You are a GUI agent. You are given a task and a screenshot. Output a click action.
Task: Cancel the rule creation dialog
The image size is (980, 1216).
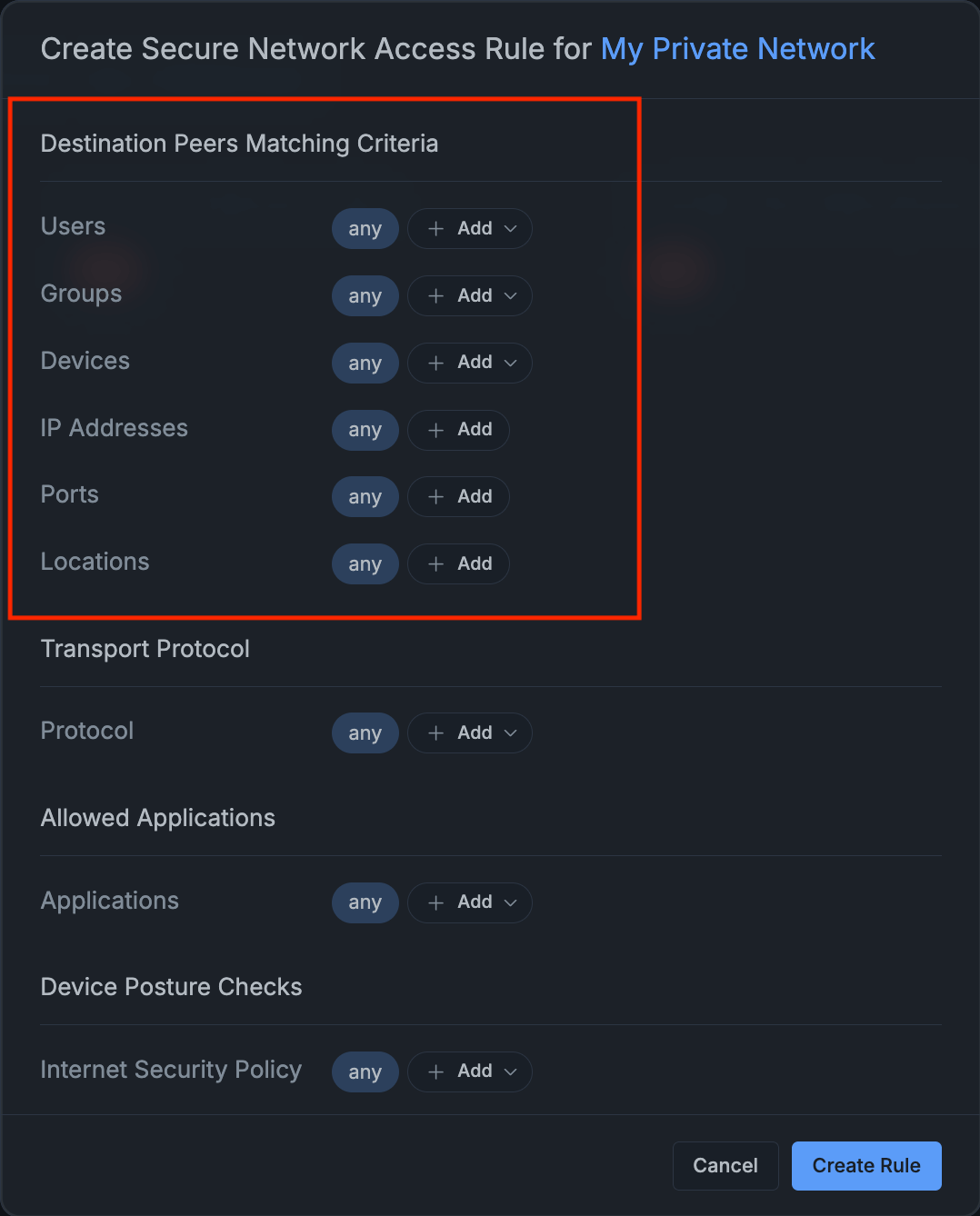[725, 1166]
